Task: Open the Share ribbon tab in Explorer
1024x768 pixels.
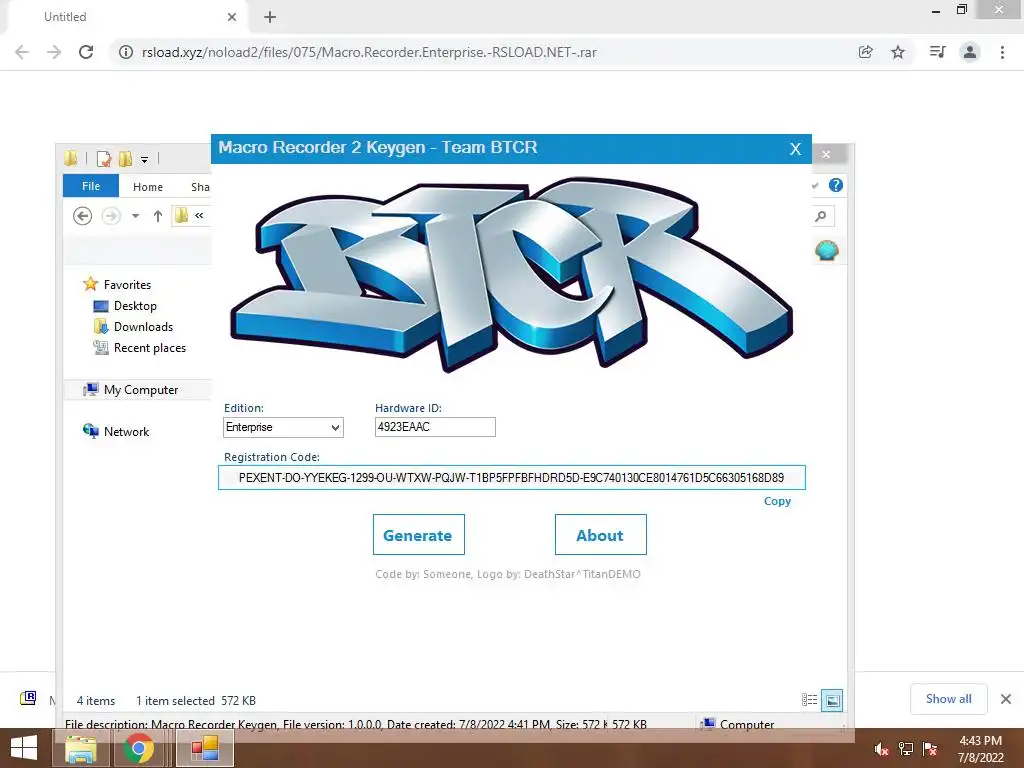Action: coord(200,187)
